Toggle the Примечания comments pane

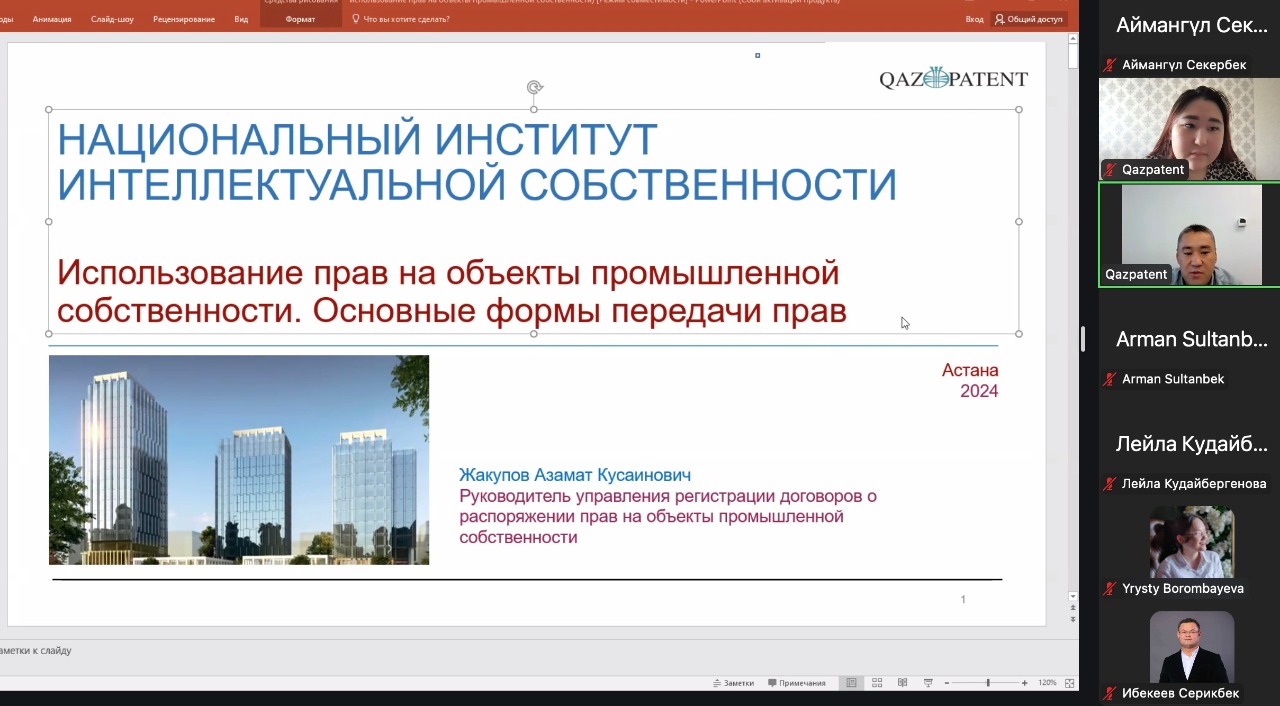(797, 683)
